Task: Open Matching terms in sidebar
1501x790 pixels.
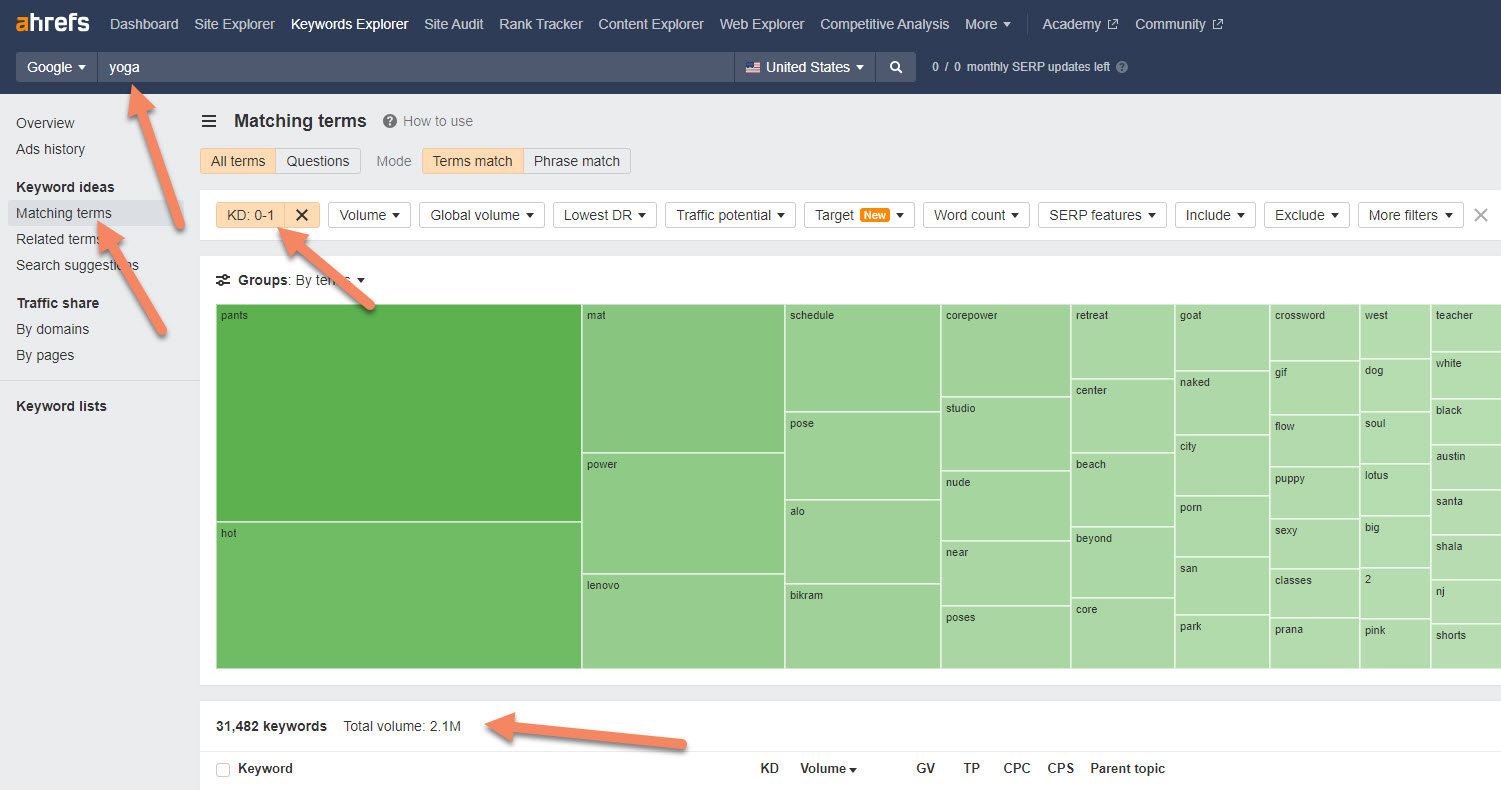Action: point(64,213)
